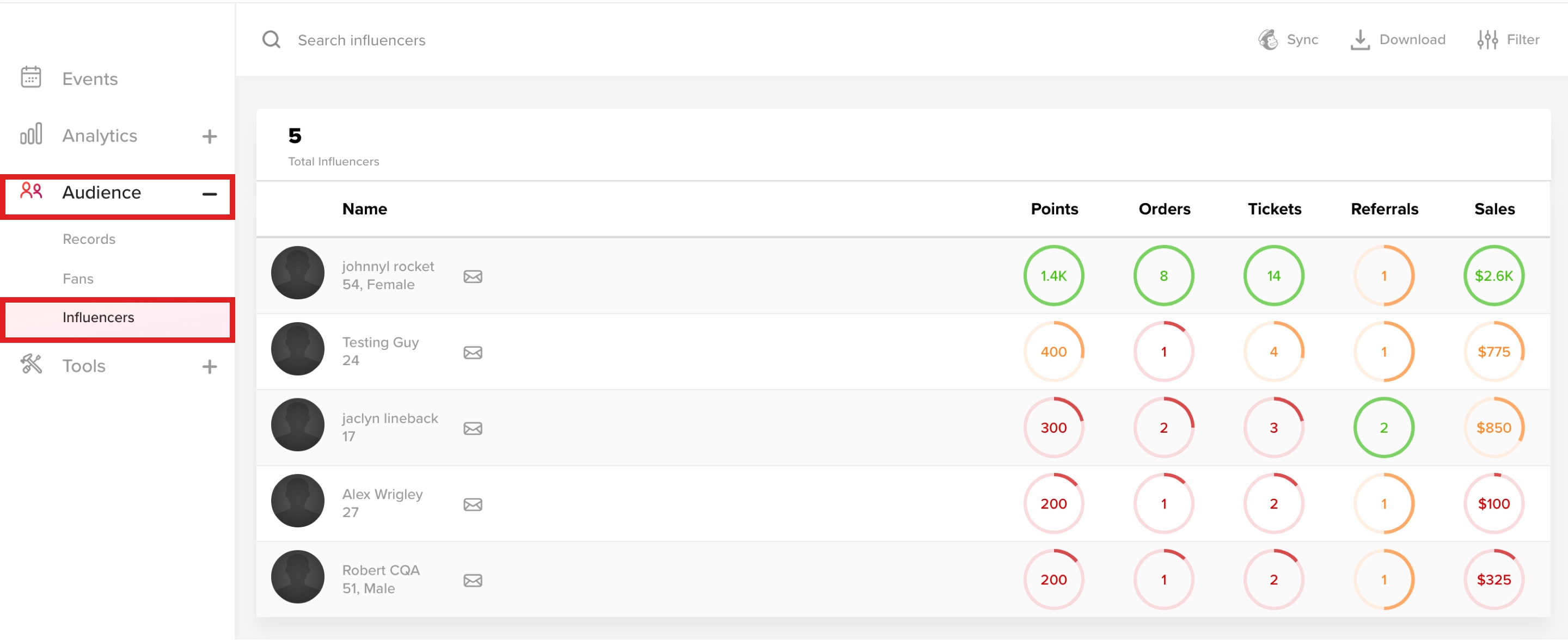
Task: Expand the Analytics section with plus
Action: [x=209, y=136]
